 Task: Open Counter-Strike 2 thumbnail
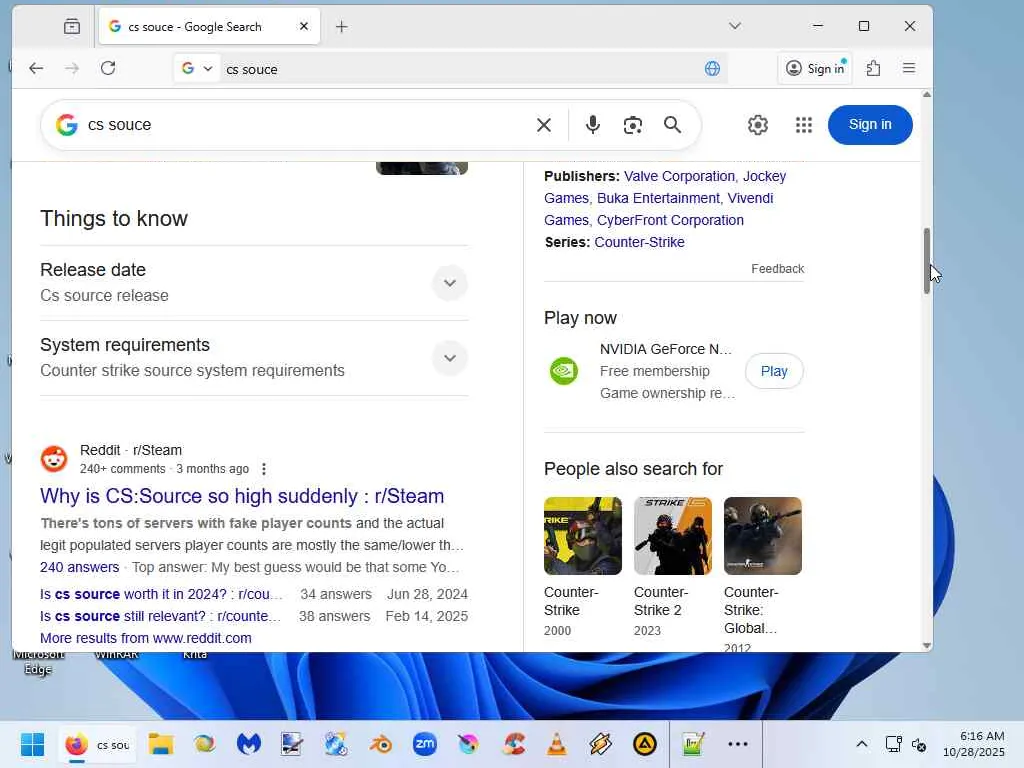point(673,536)
